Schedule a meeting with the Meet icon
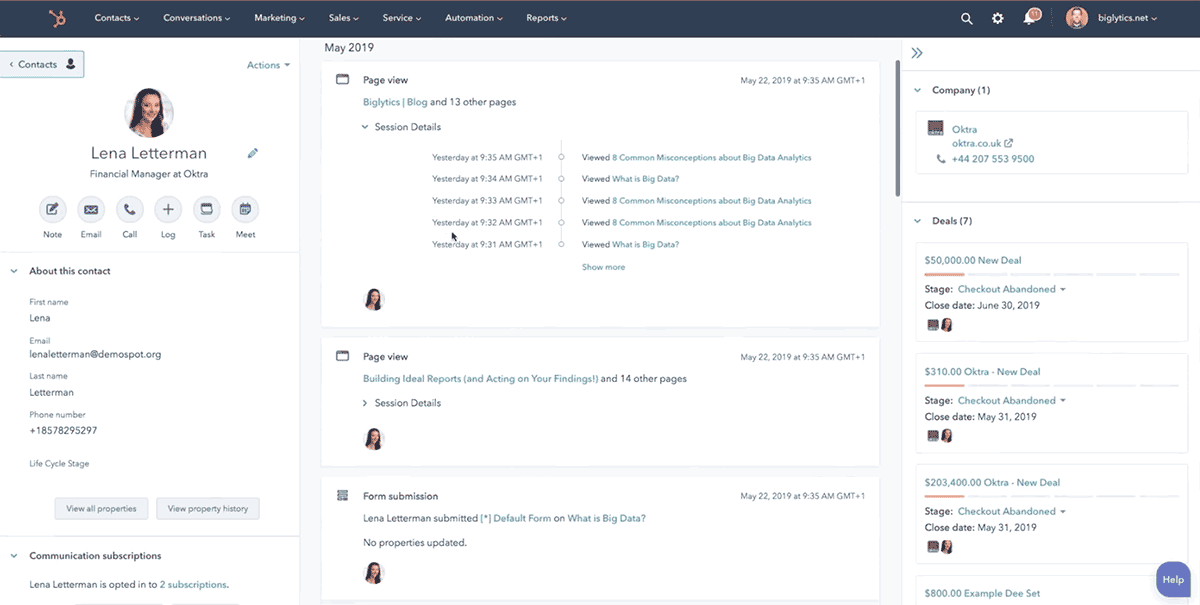Image resolution: width=1200 pixels, height=605 pixels. click(245, 210)
